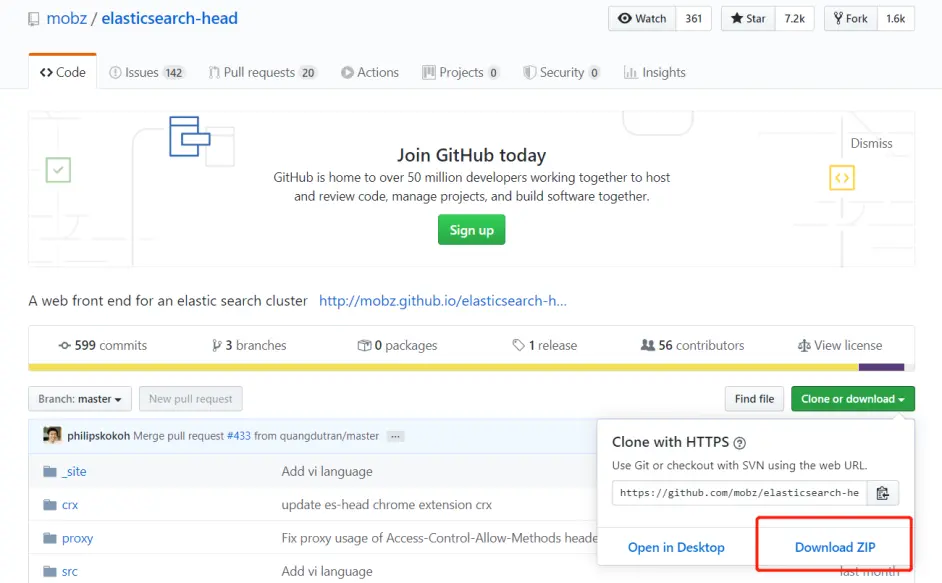View the 361 watchers count
This screenshot has height=583, width=942.
click(x=693, y=19)
